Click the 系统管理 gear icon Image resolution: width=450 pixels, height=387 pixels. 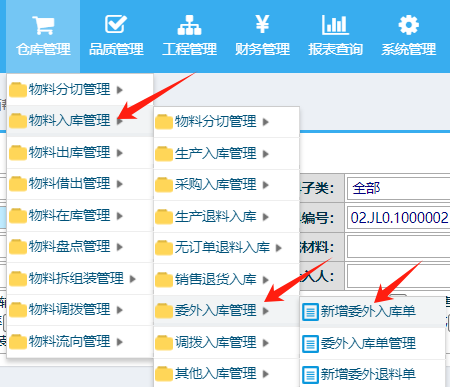[x=409, y=25]
